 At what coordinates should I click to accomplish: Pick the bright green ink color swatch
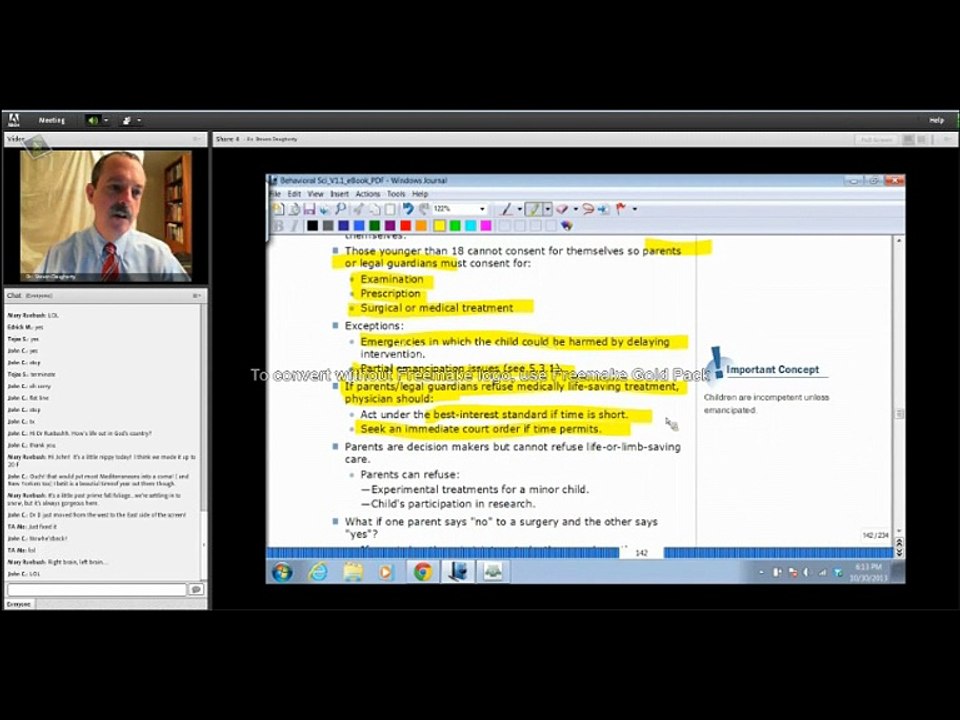455,226
